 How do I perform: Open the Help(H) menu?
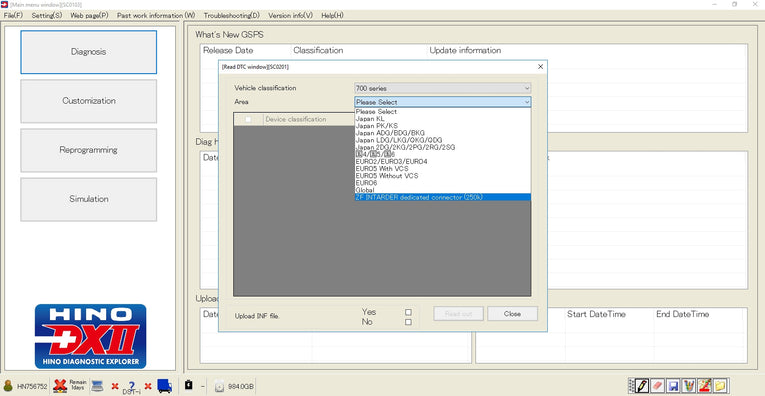click(x=332, y=15)
